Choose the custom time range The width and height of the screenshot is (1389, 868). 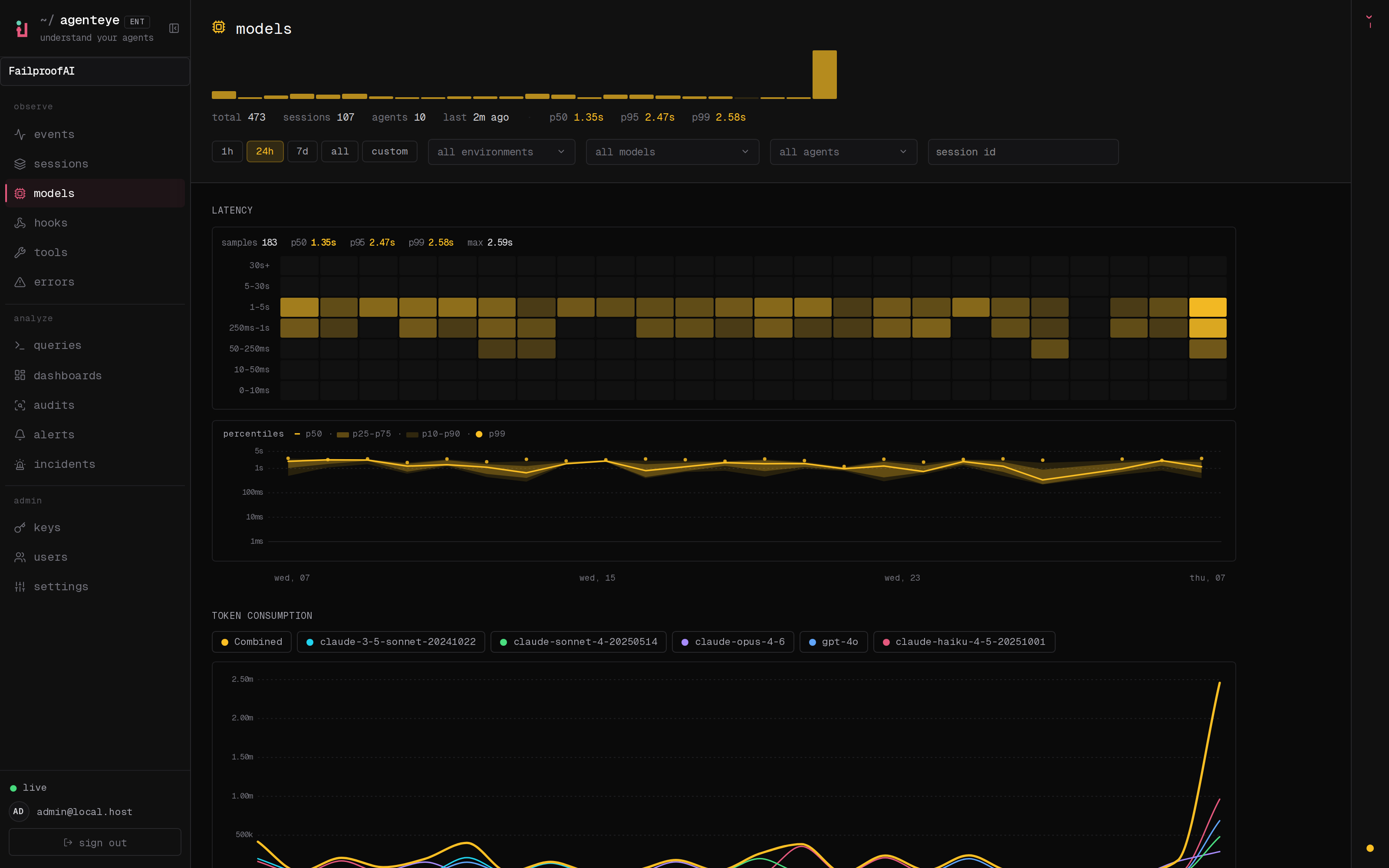(390, 151)
